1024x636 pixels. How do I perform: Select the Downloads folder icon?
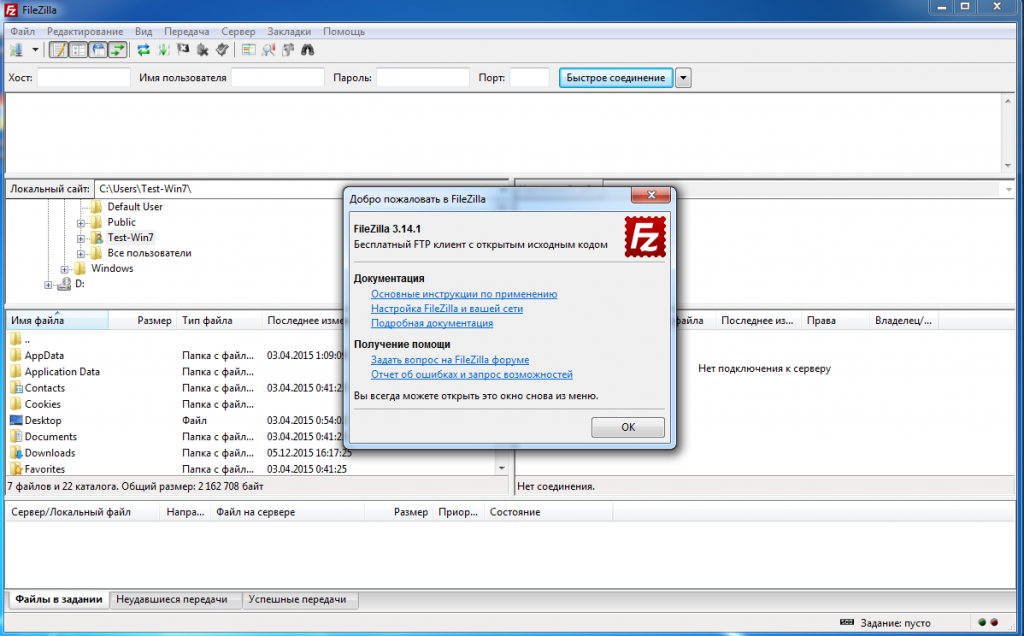(16, 453)
